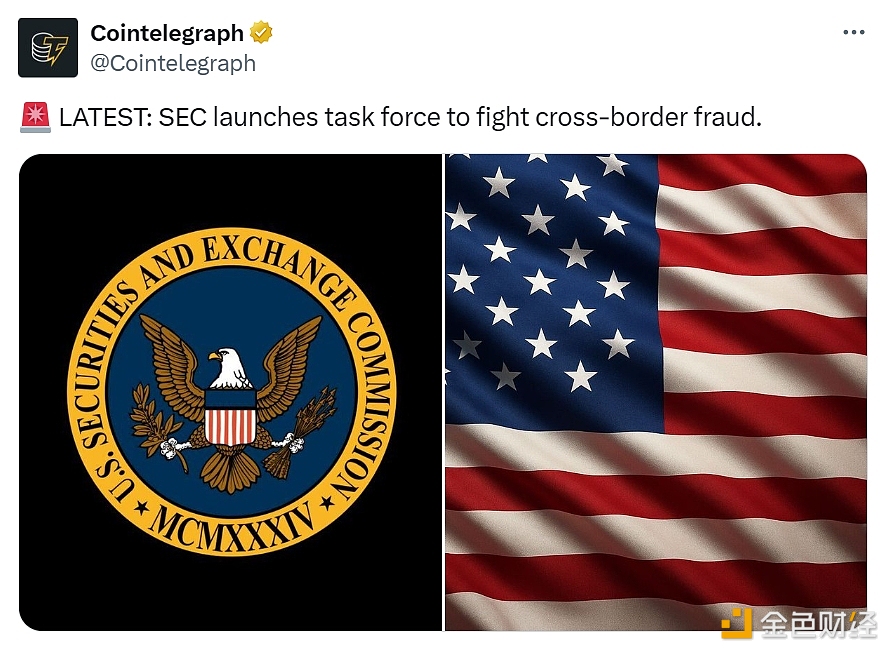Click the gold verified badge
The image size is (889, 651).
coord(261,33)
